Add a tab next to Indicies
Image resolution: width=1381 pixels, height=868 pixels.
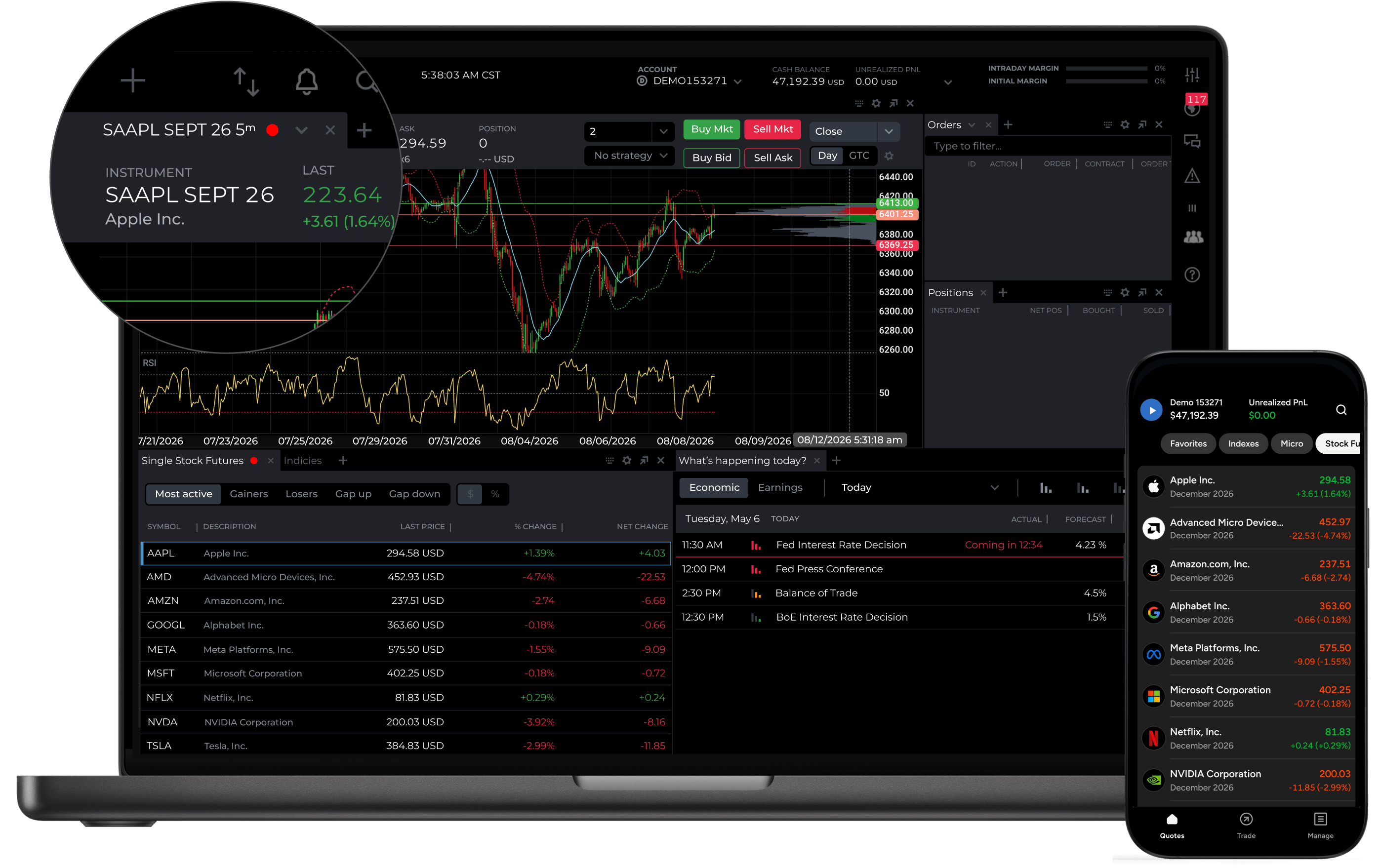[x=342, y=460]
